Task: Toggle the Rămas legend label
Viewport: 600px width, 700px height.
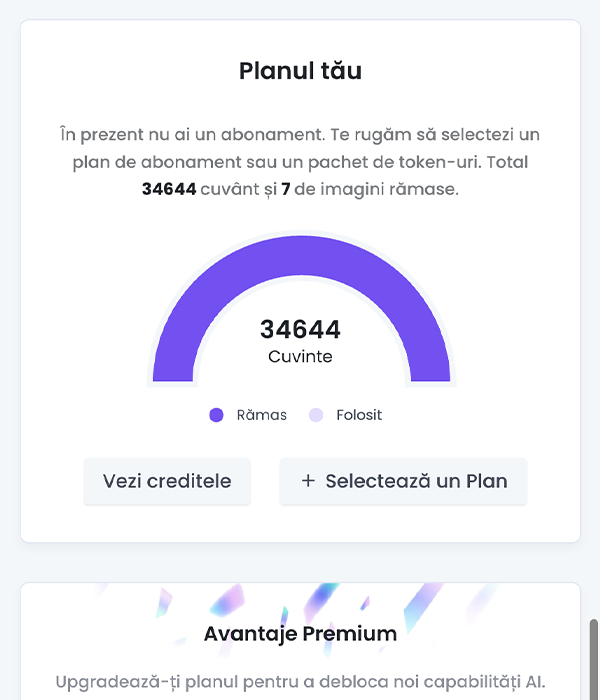Action: pos(261,415)
